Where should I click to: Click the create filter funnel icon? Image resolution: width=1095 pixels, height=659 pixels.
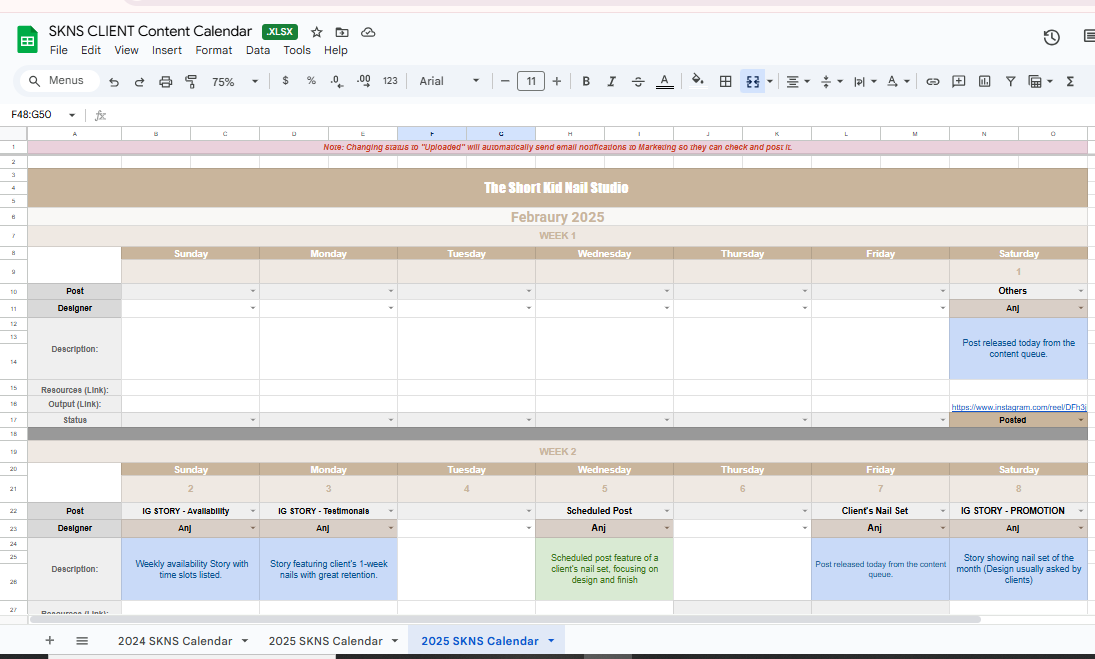pos(1011,81)
